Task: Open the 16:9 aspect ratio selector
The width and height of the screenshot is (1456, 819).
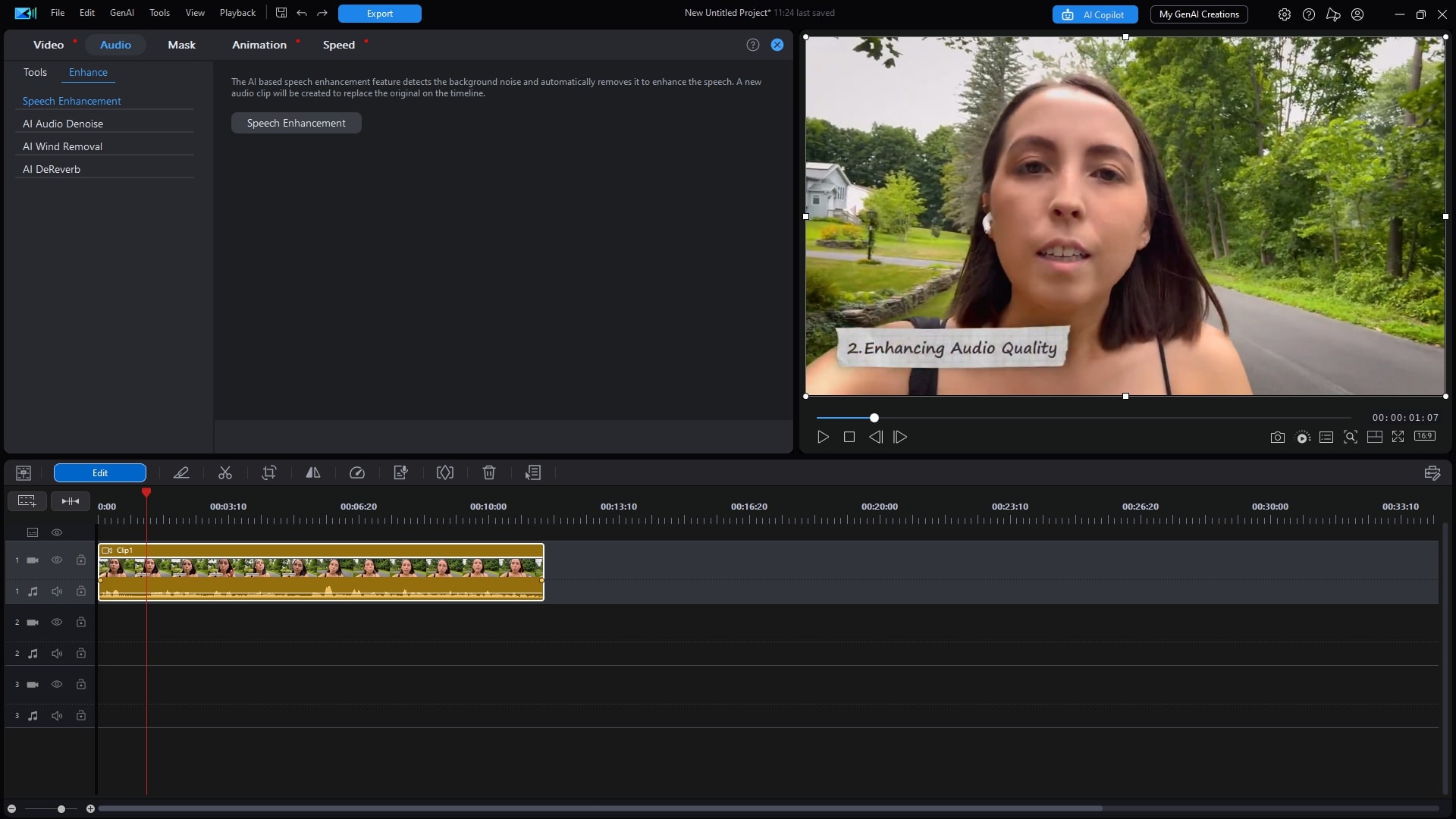Action: [x=1425, y=437]
